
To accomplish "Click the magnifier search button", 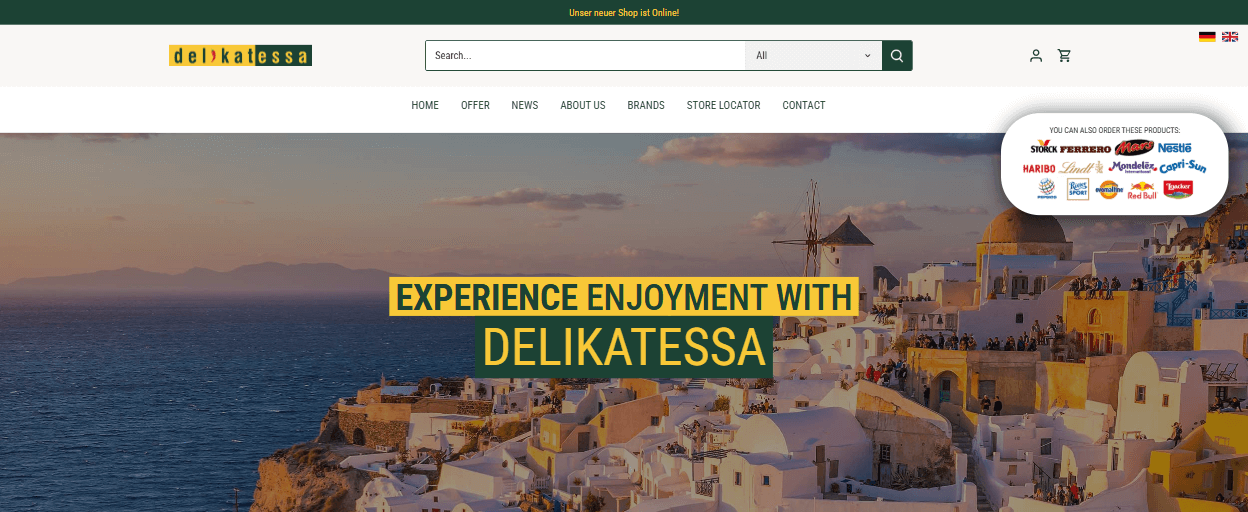I will click(897, 56).
